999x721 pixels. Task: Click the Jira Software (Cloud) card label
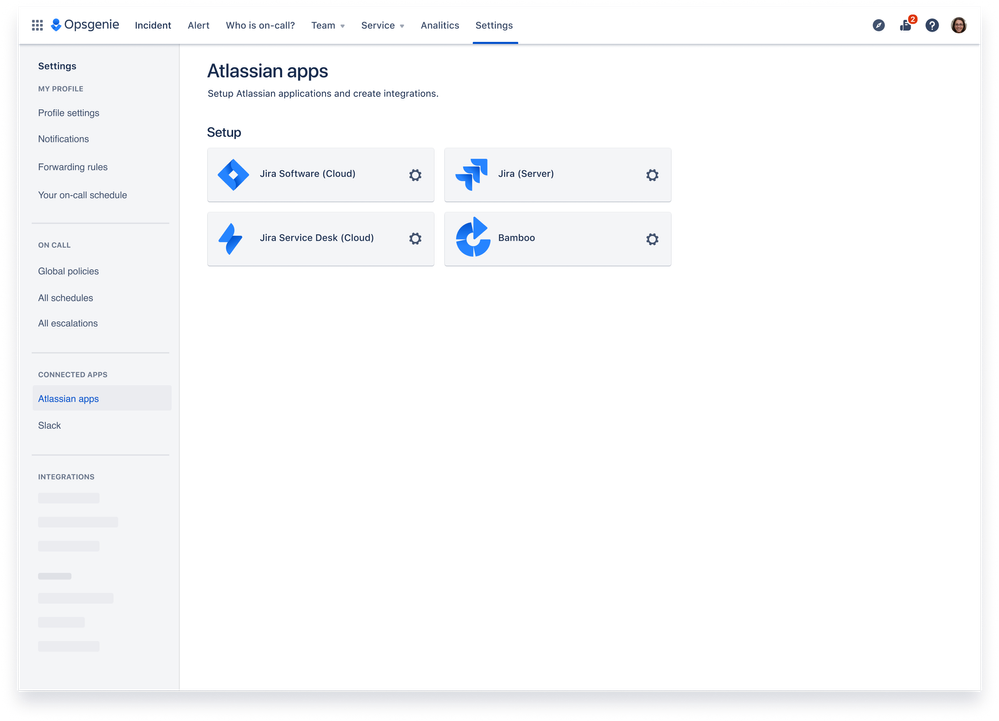[x=308, y=174]
